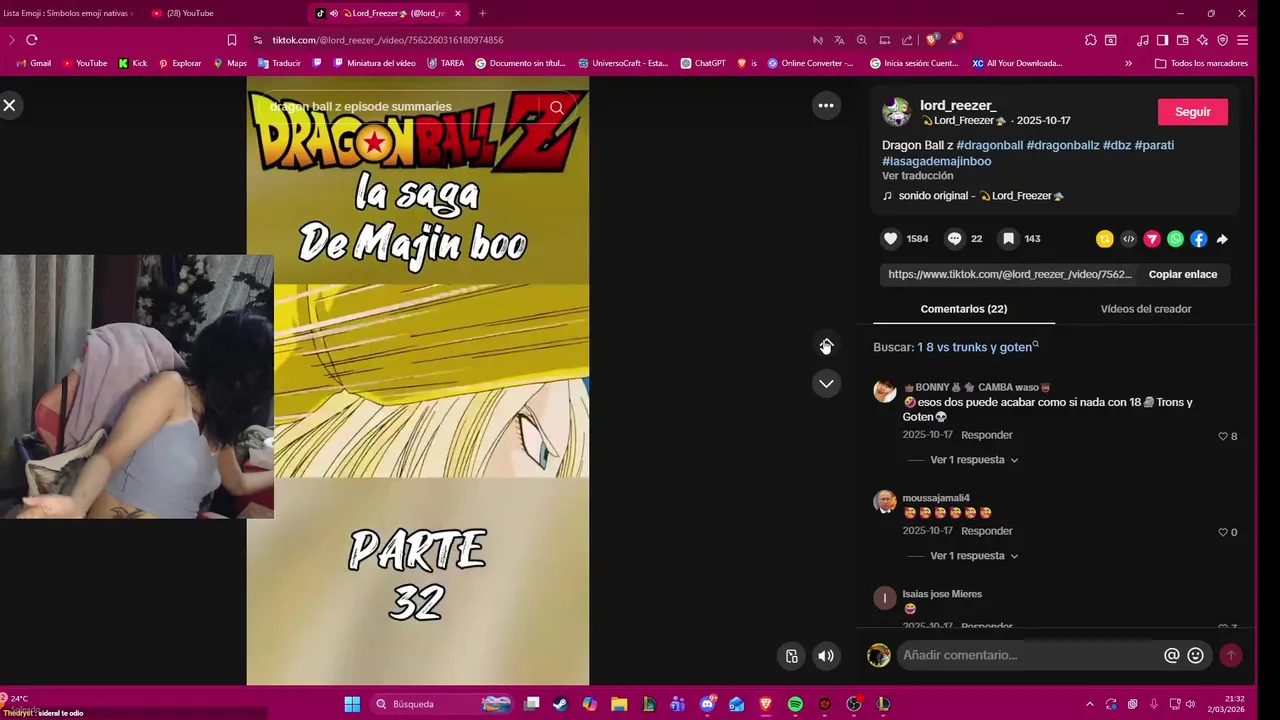This screenshot has width=1280, height=720.
Task: Repost the video with the yellow repost icon
Action: click(1105, 239)
